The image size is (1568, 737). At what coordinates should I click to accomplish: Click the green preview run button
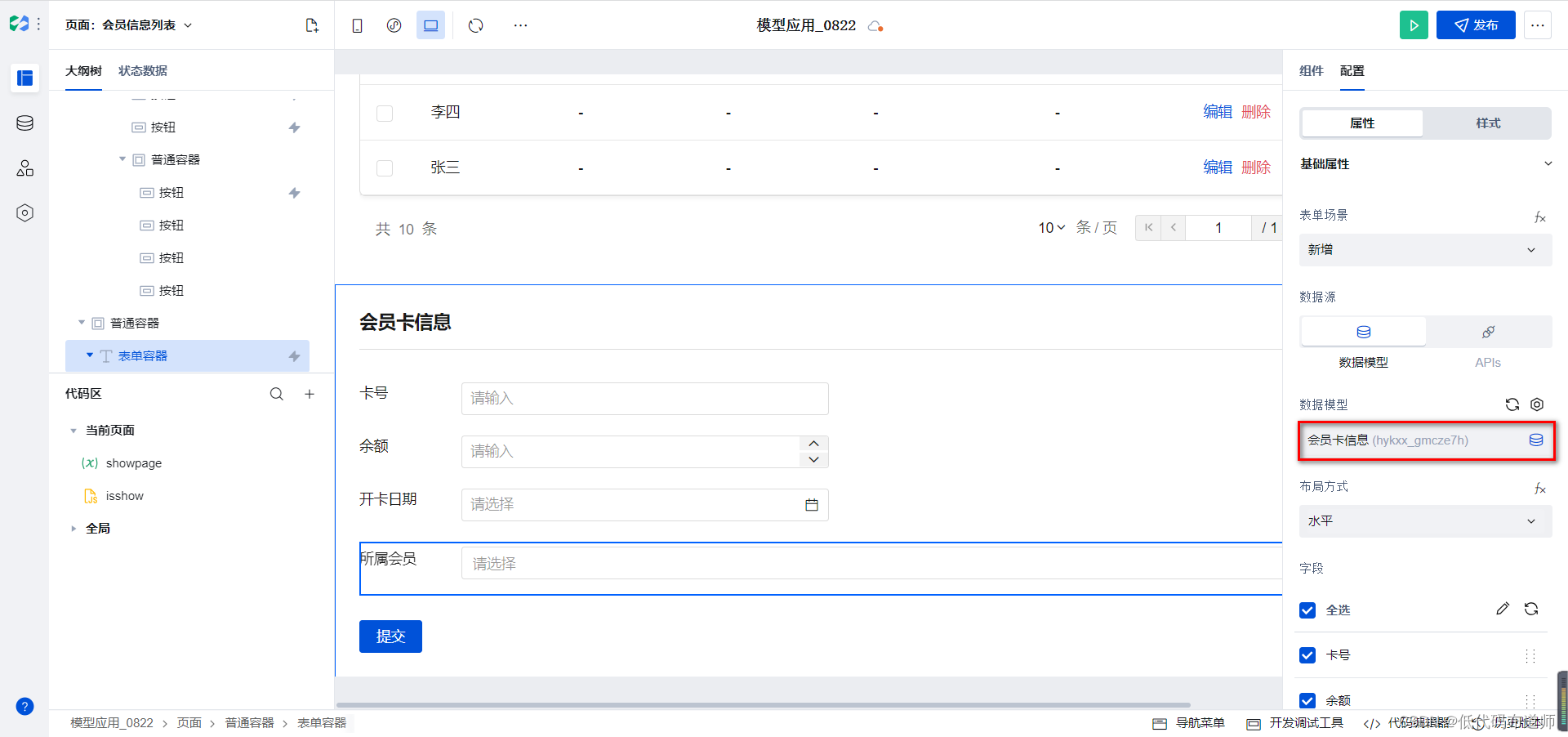click(1414, 25)
